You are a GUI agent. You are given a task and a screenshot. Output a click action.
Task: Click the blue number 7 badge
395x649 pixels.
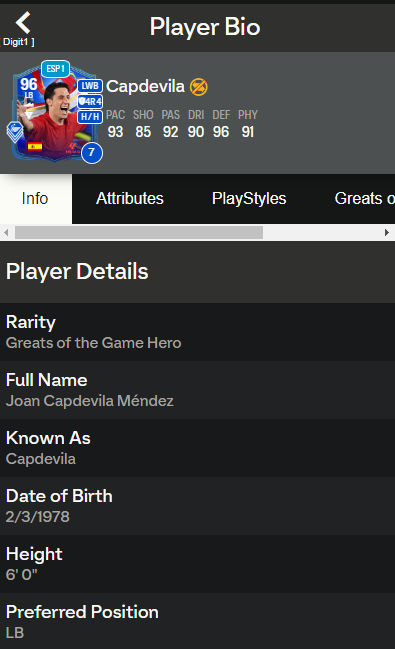tap(92, 153)
